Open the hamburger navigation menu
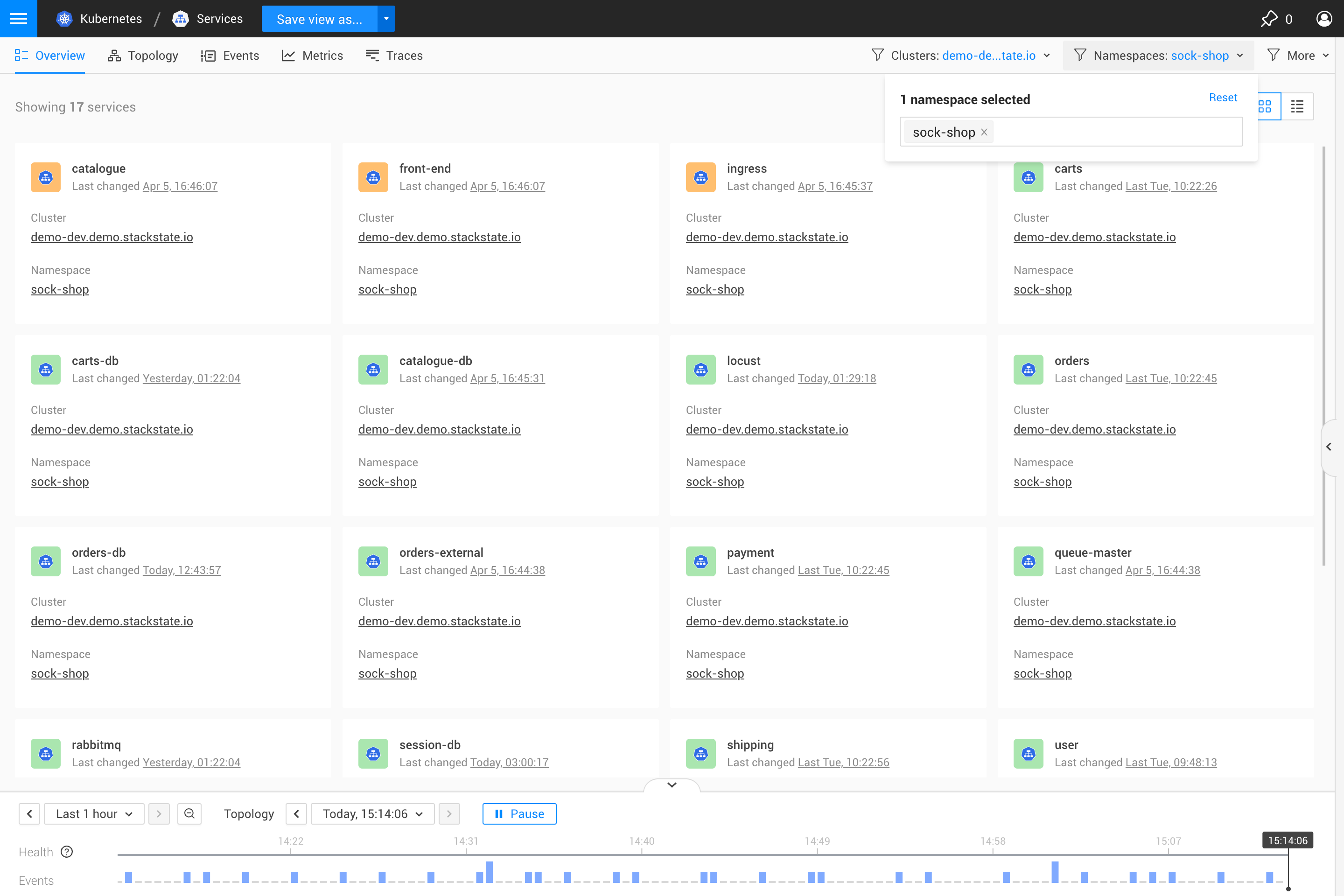 [x=18, y=18]
